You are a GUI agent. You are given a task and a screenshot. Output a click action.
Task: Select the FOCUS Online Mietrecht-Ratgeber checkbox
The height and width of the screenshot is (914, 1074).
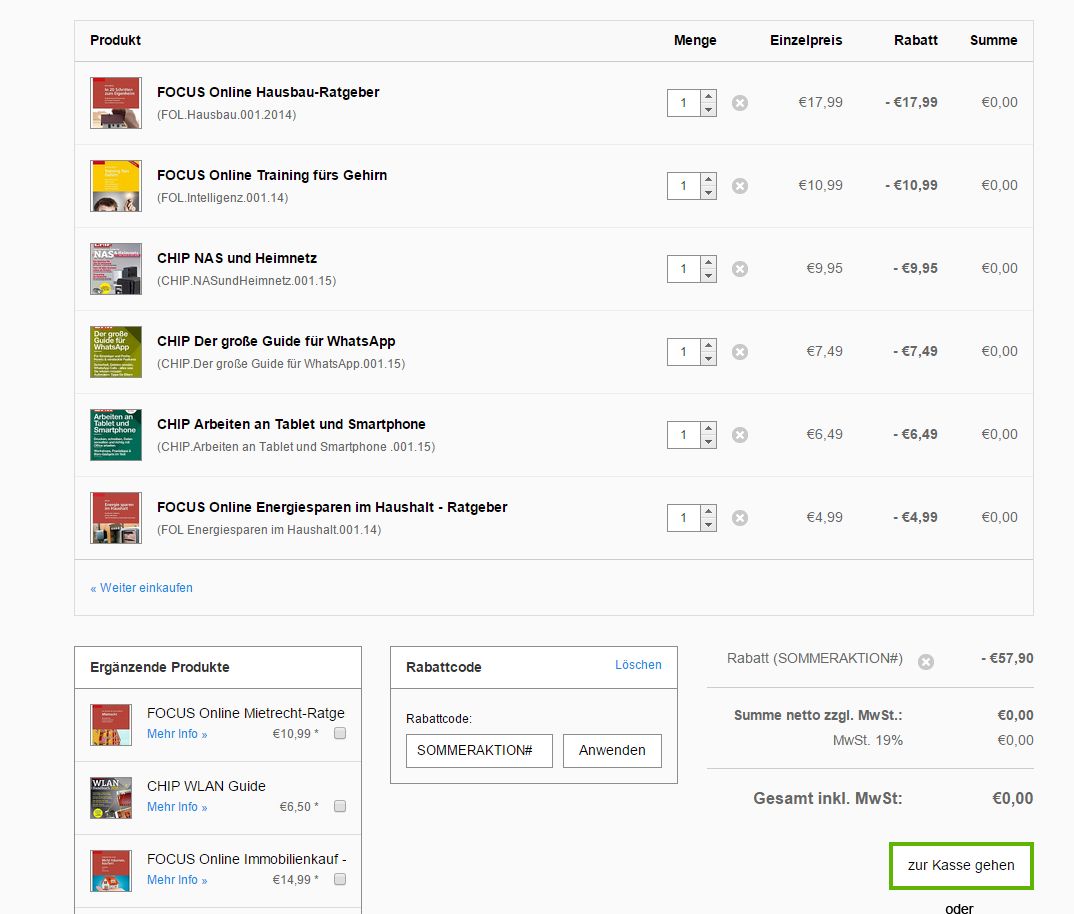click(x=340, y=733)
